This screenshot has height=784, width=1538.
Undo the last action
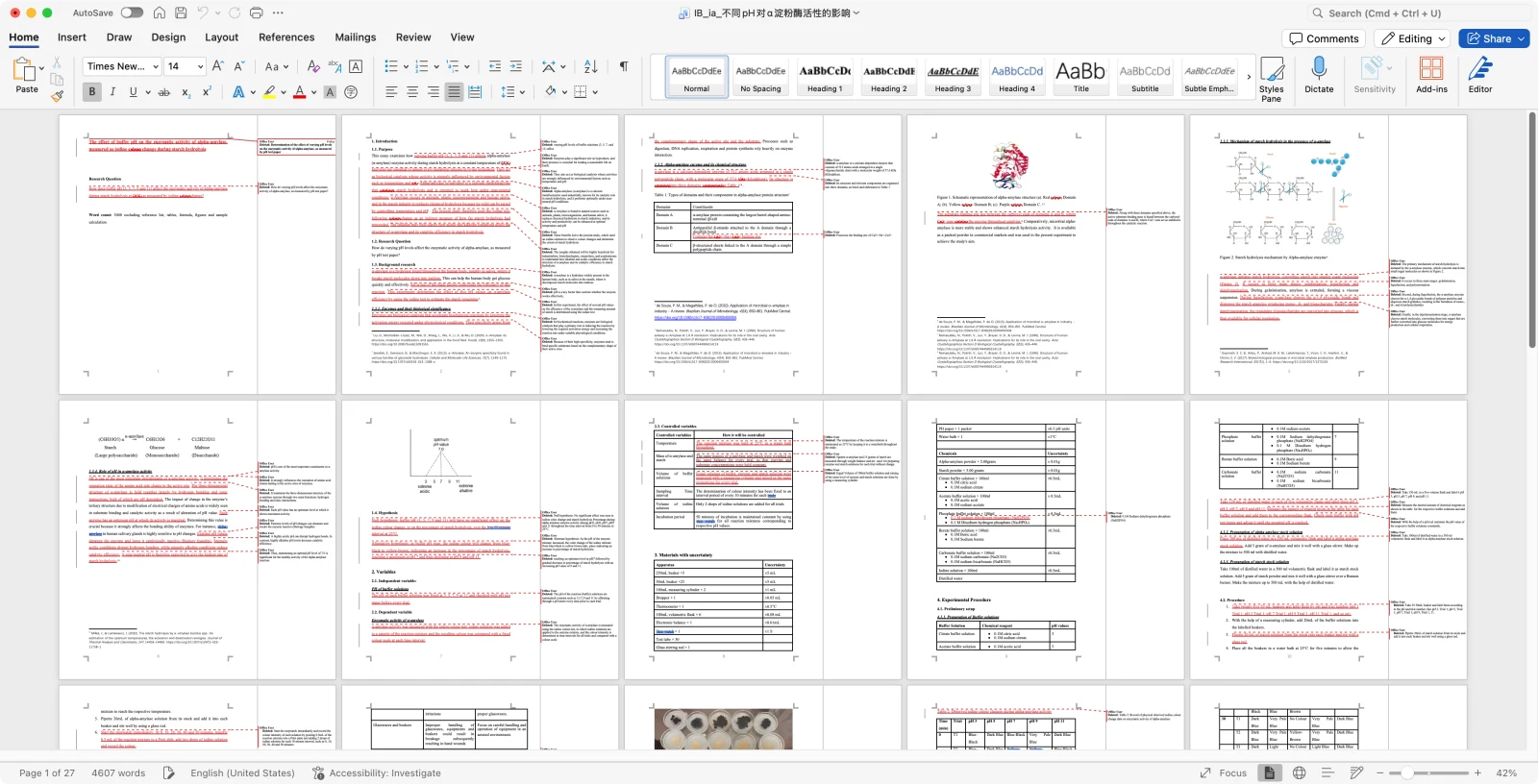point(203,12)
